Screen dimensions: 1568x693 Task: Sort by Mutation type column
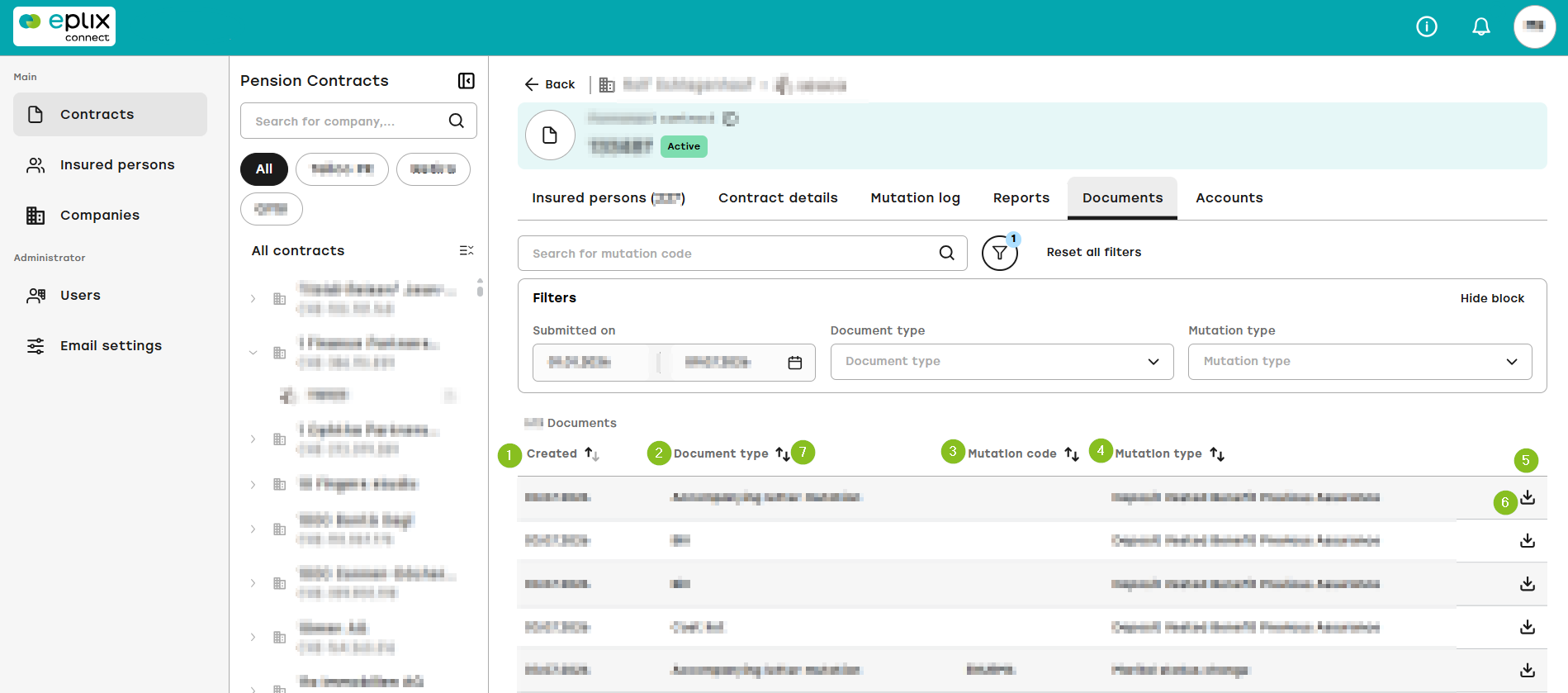(x=1217, y=453)
